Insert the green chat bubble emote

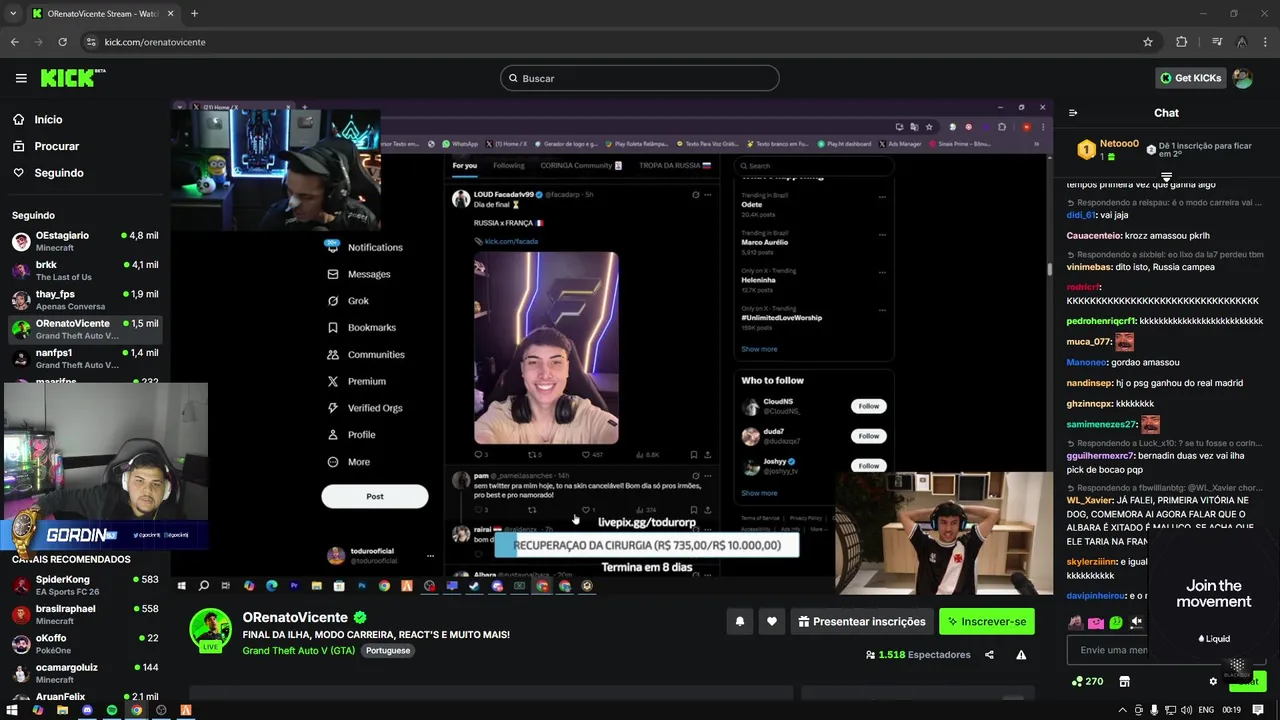tap(1116, 622)
